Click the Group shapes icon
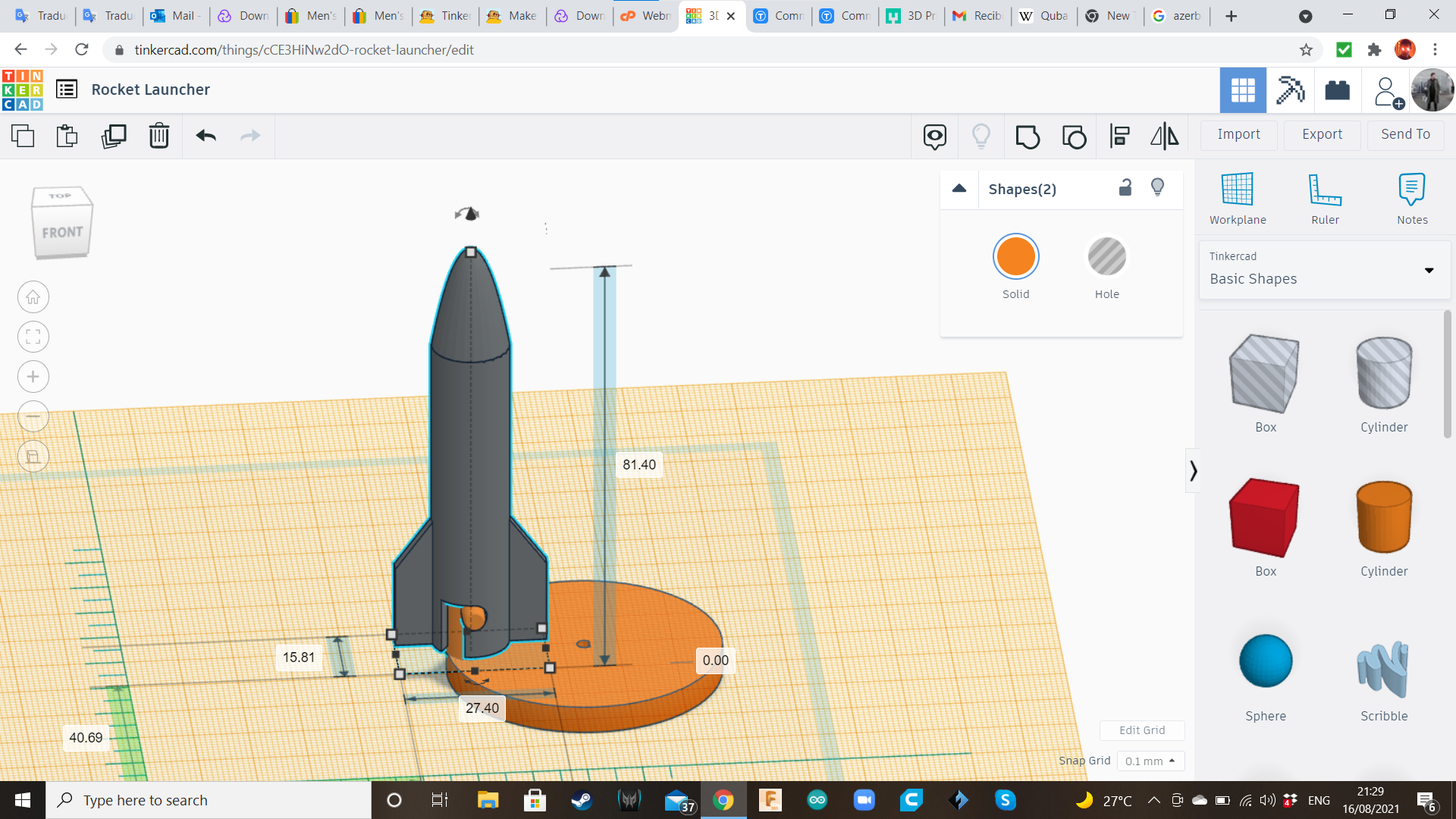1456x819 pixels. (x=1028, y=136)
